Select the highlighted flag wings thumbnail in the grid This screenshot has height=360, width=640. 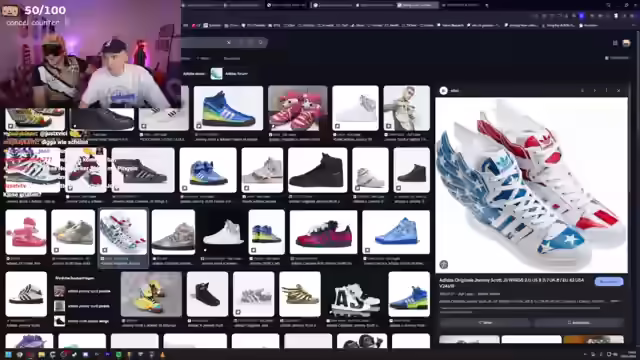point(123,232)
